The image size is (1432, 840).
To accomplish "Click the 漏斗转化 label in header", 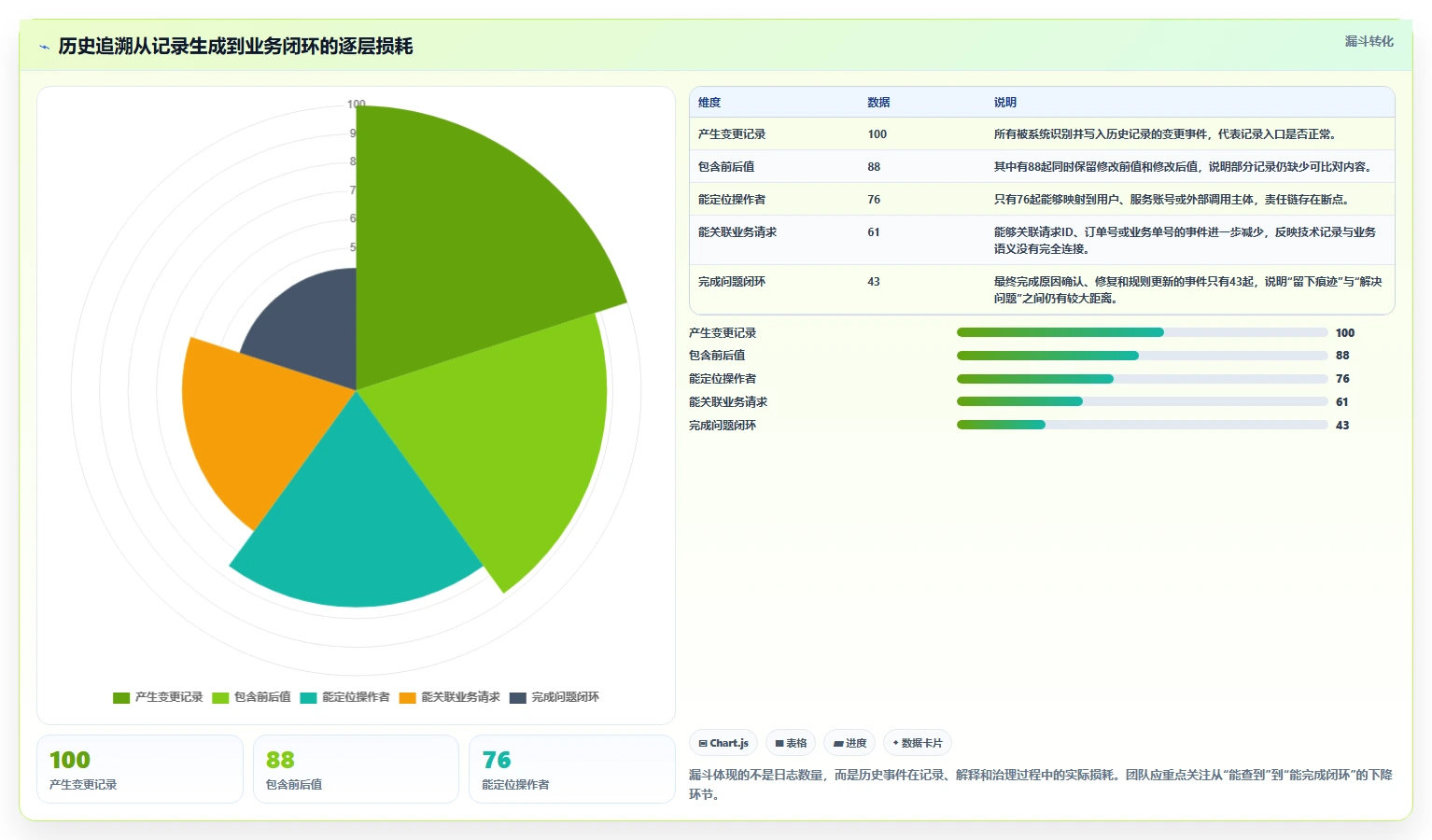I will pyautogui.click(x=1369, y=41).
